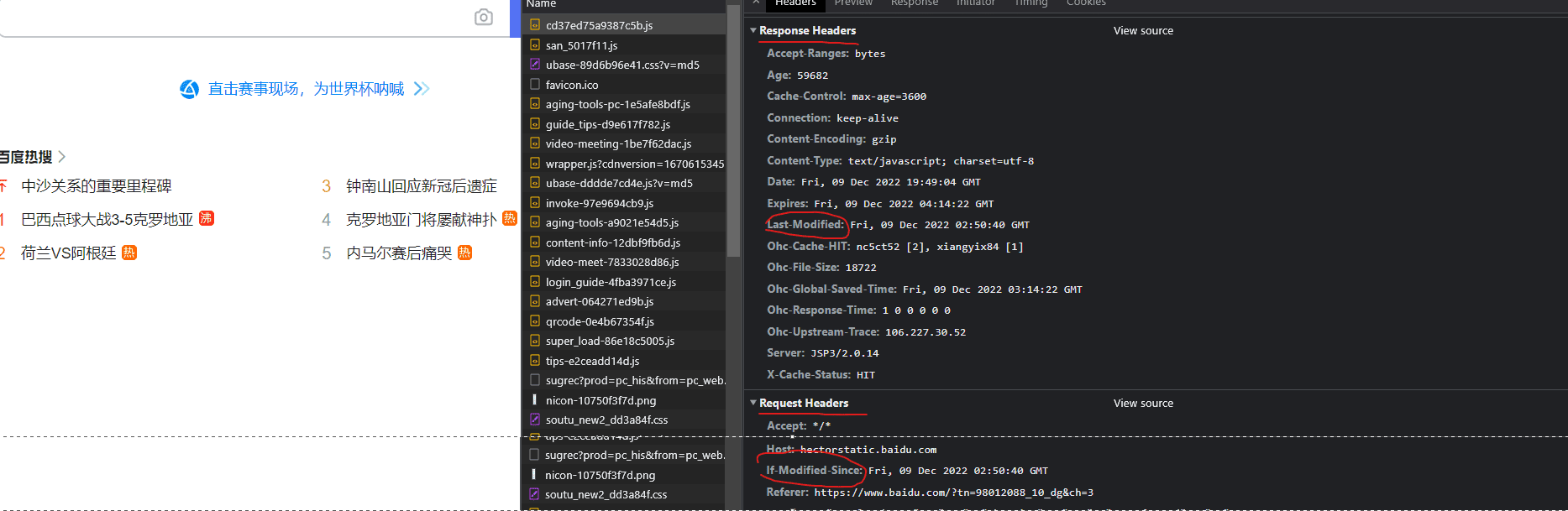
Task: Switch to the Preview tab
Action: point(853,3)
